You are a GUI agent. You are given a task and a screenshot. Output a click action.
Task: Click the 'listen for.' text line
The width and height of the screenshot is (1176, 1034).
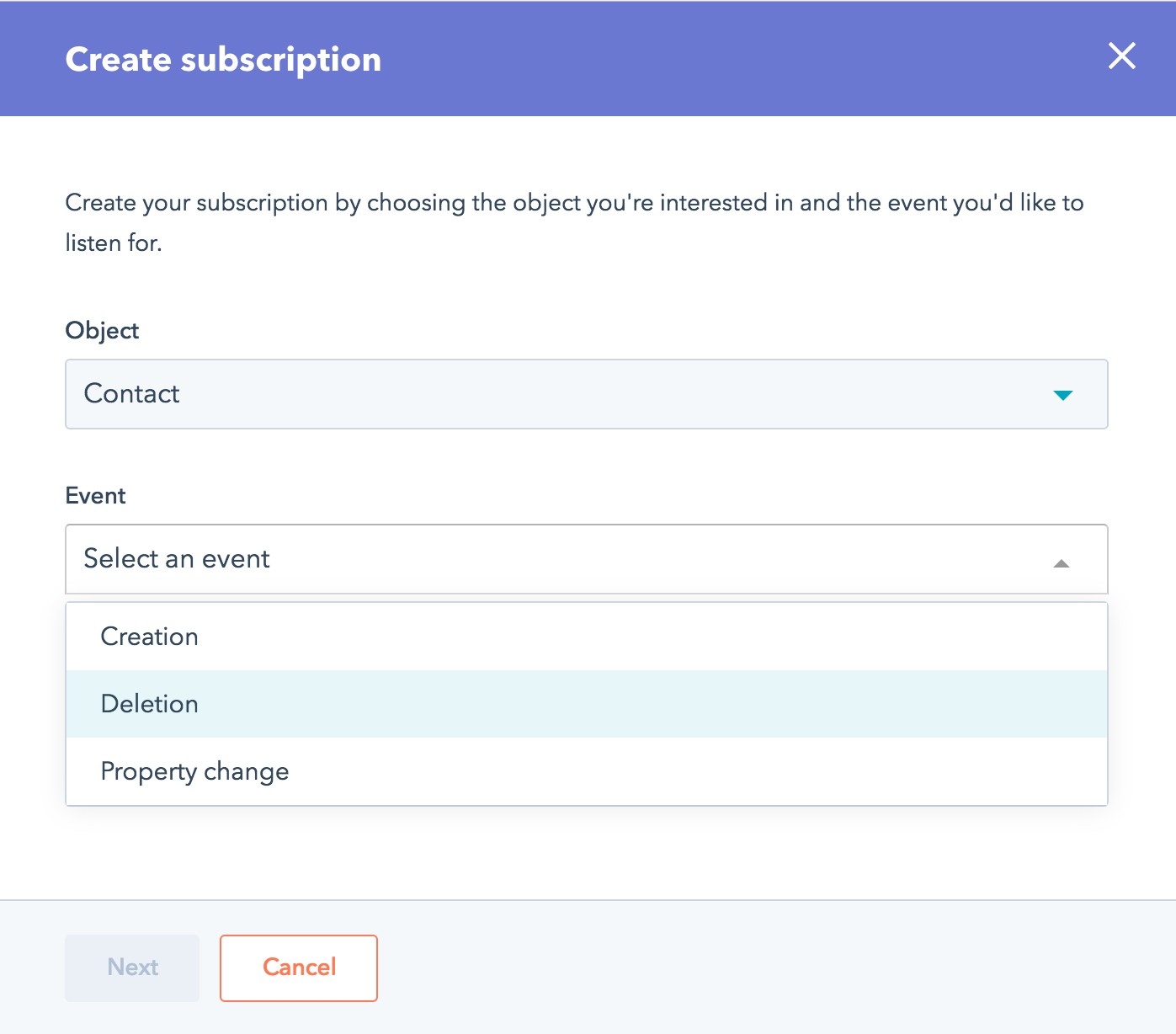114,243
